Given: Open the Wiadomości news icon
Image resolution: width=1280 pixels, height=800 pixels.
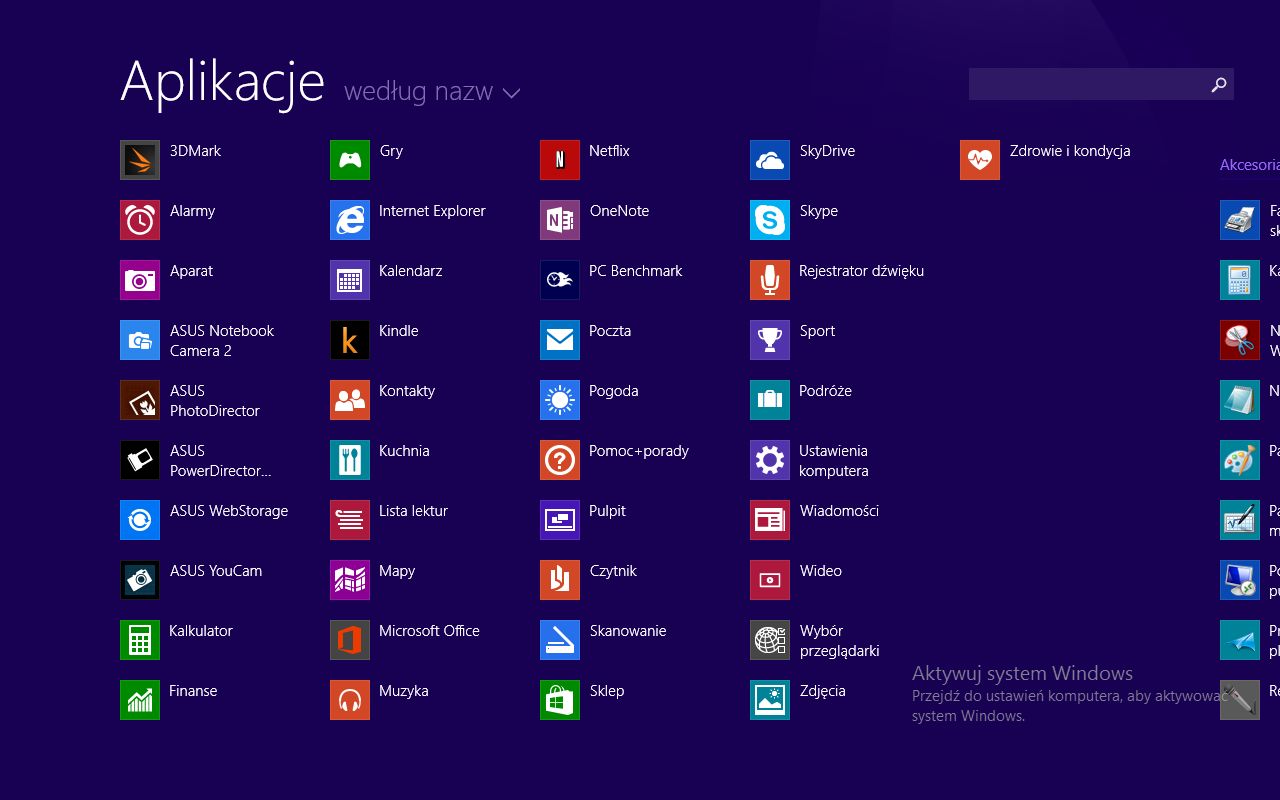Looking at the screenshot, I should pos(770,520).
